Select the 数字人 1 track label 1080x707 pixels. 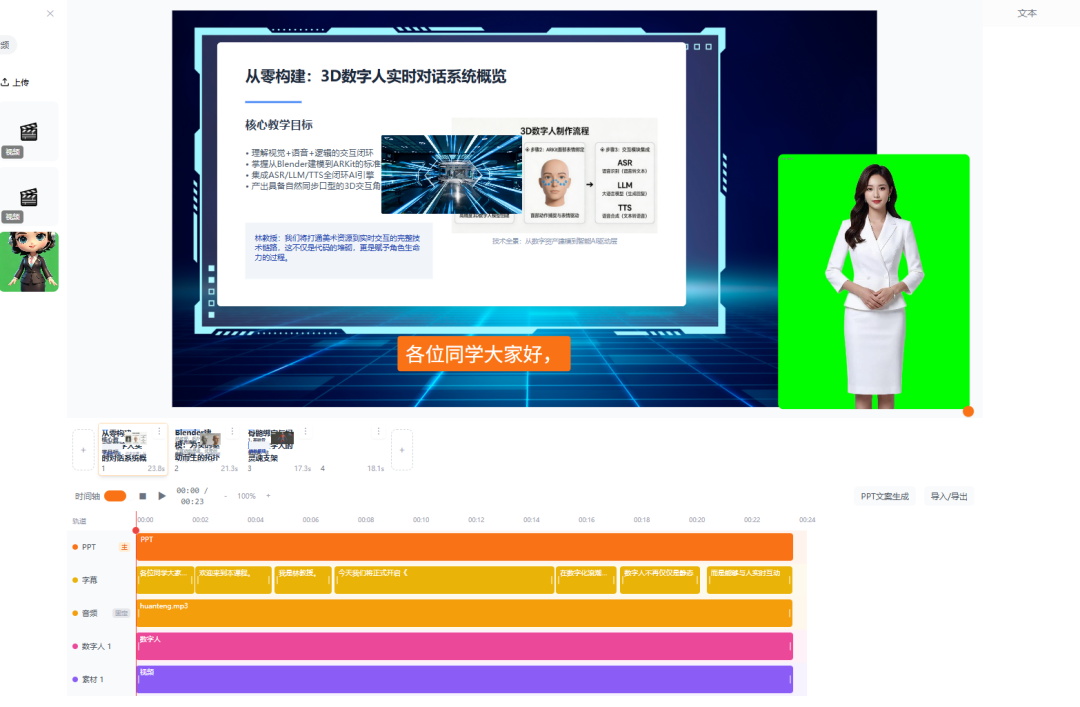(x=96, y=646)
